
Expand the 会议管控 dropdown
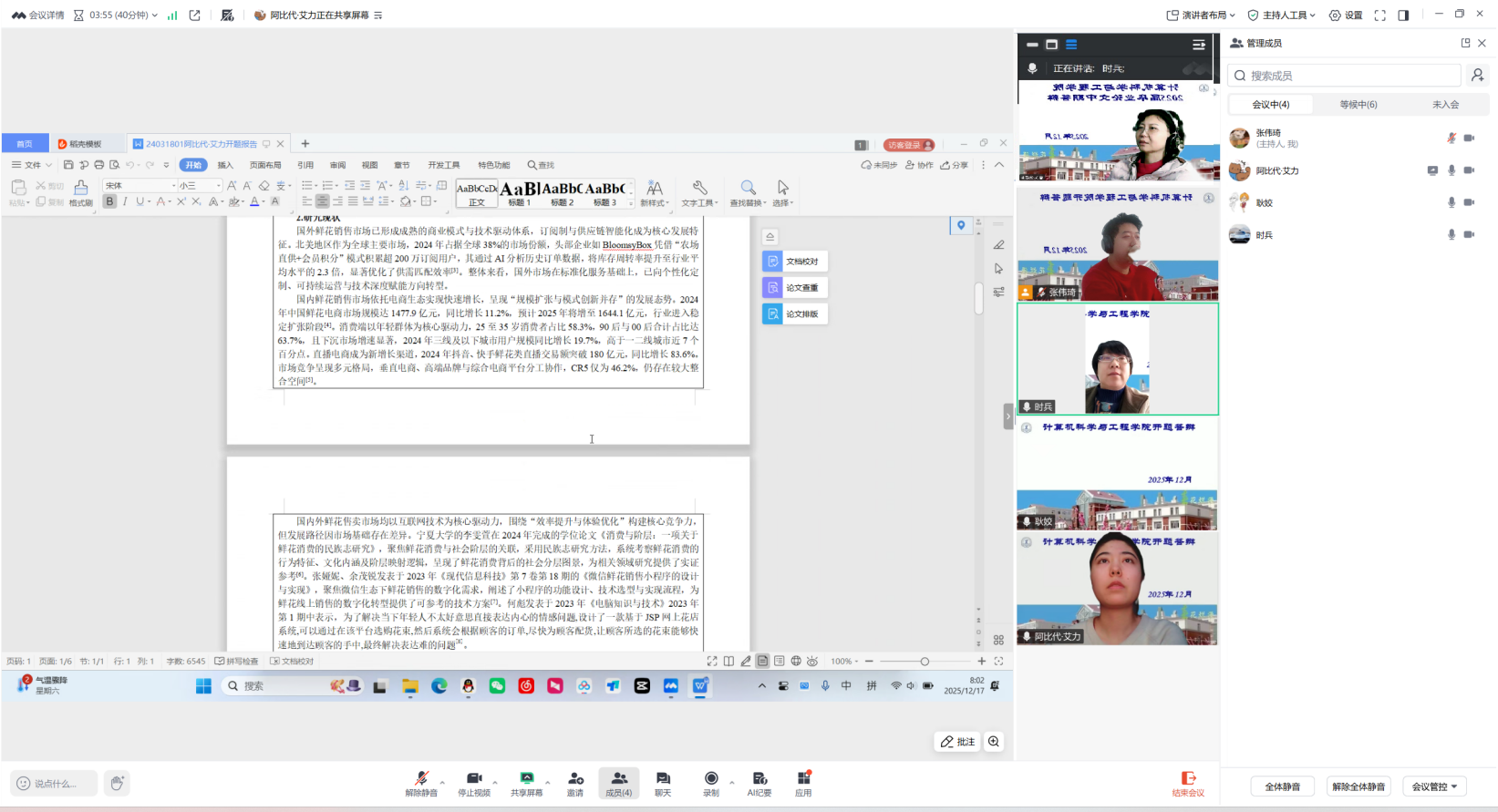pyautogui.click(x=1434, y=786)
